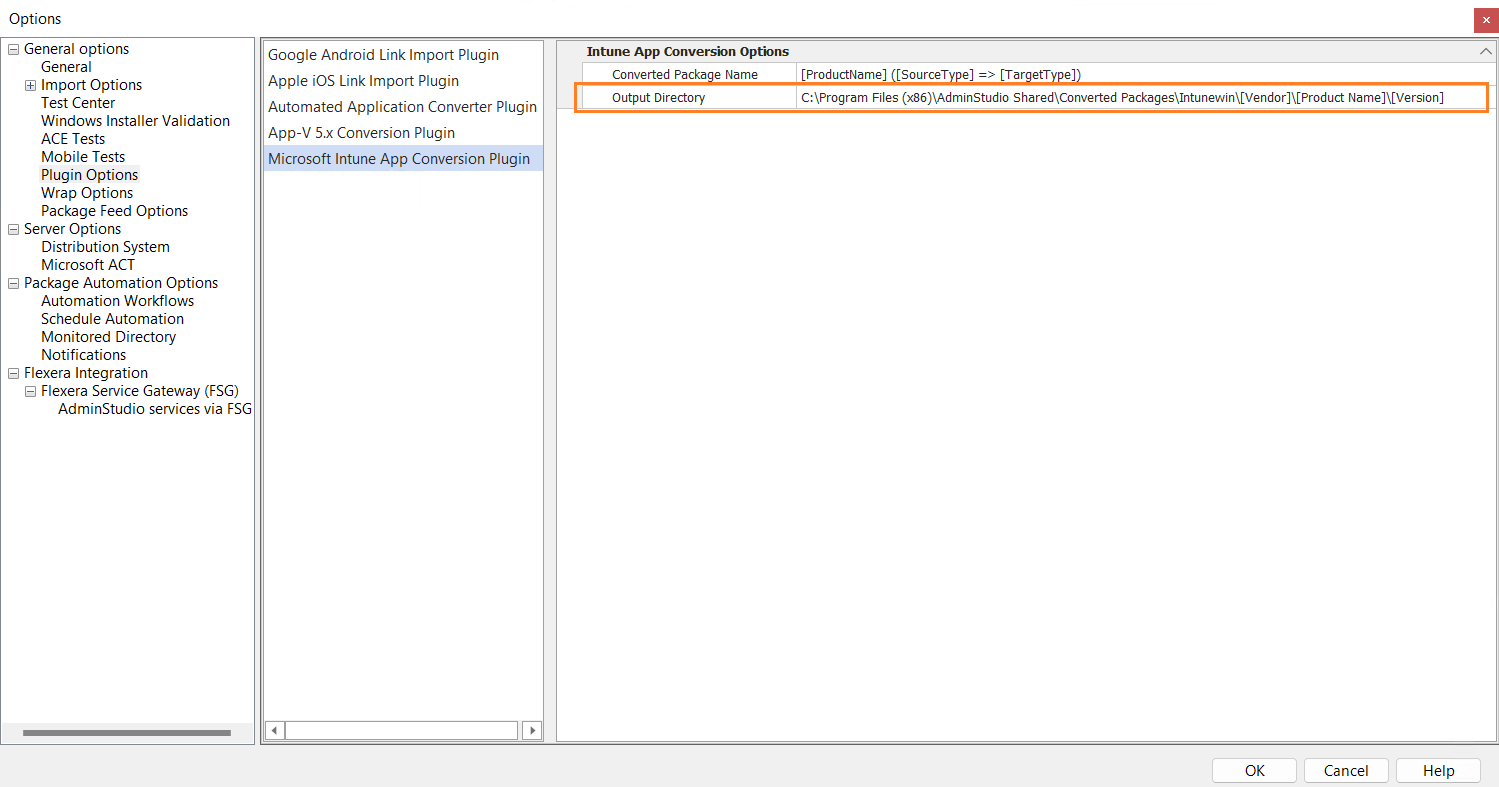Select Notifications tree item
Viewport: 1499px width, 787px height.
tap(83, 355)
